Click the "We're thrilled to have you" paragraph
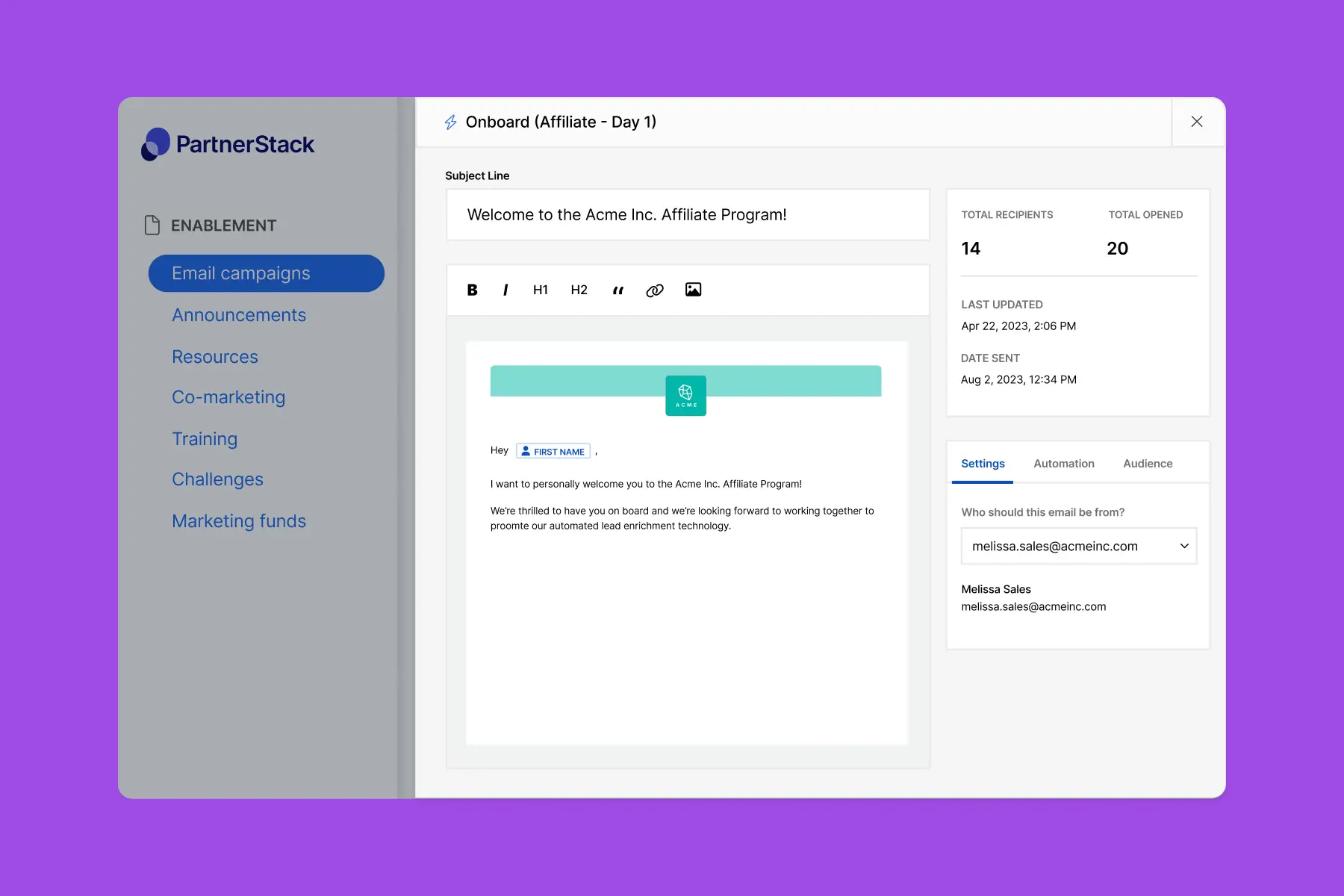 click(x=682, y=518)
